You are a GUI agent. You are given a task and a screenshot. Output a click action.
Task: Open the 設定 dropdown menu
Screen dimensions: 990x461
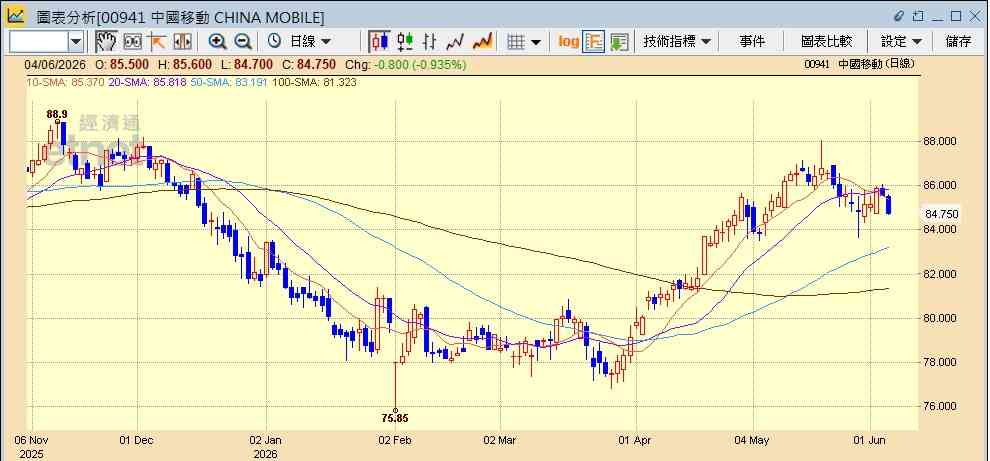(x=901, y=42)
